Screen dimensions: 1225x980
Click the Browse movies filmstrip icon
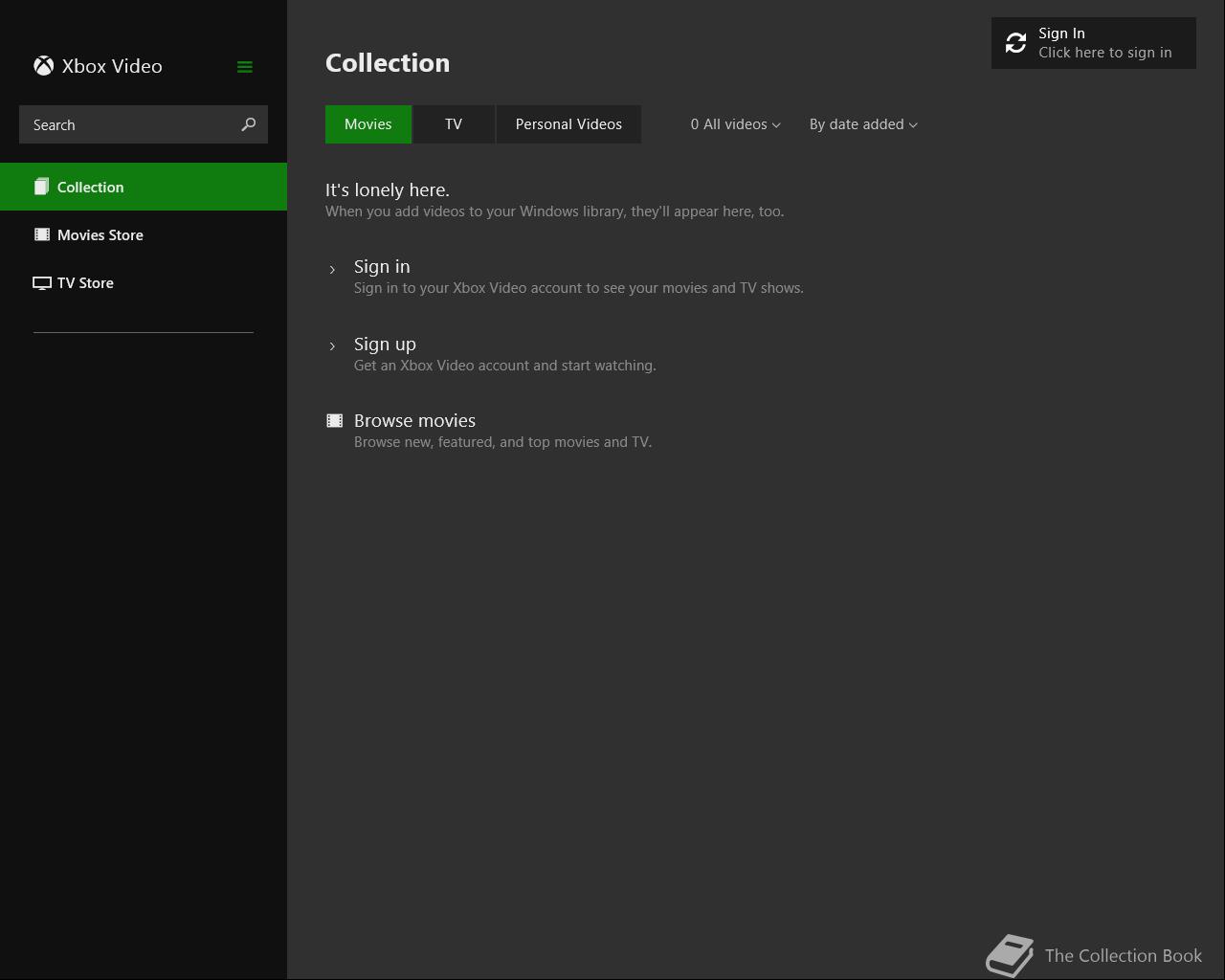click(x=334, y=420)
